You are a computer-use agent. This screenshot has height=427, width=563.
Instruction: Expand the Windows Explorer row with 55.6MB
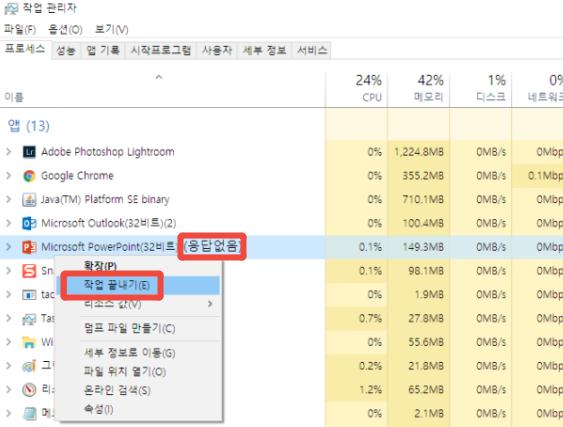point(9,342)
